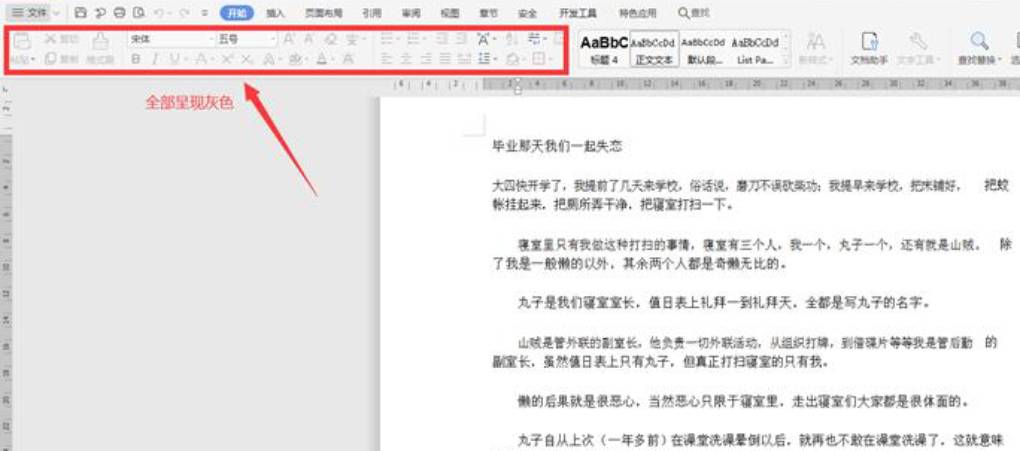Open the 章节 tab
The image size is (1020, 451).
tap(489, 13)
